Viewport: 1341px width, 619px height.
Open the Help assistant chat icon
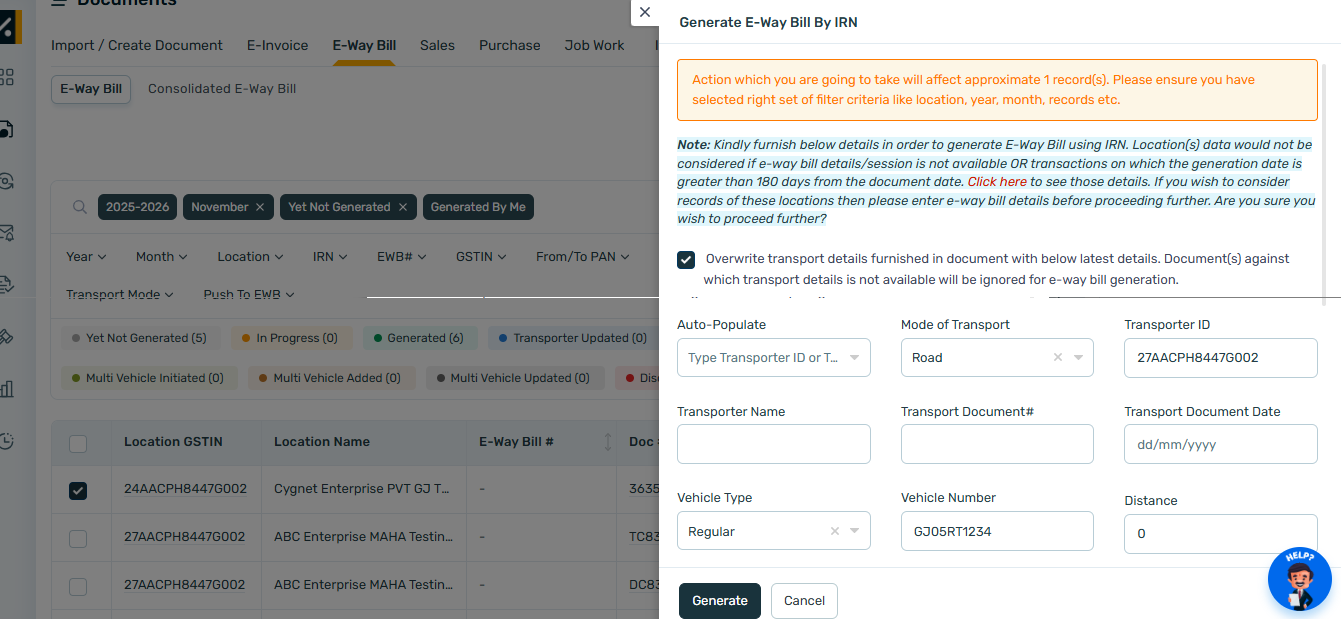(x=1299, y=580)
